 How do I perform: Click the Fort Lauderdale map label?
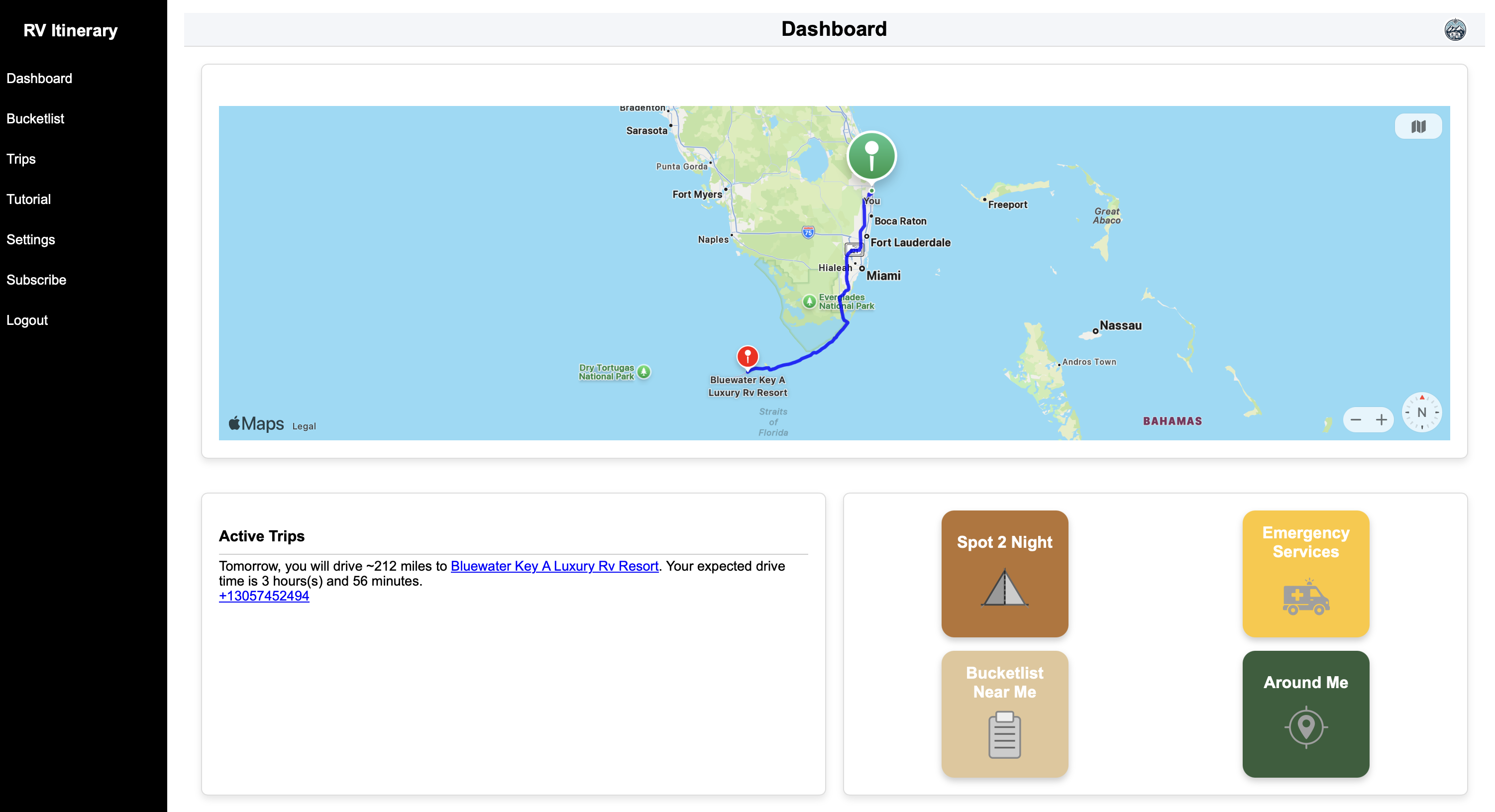911,243
